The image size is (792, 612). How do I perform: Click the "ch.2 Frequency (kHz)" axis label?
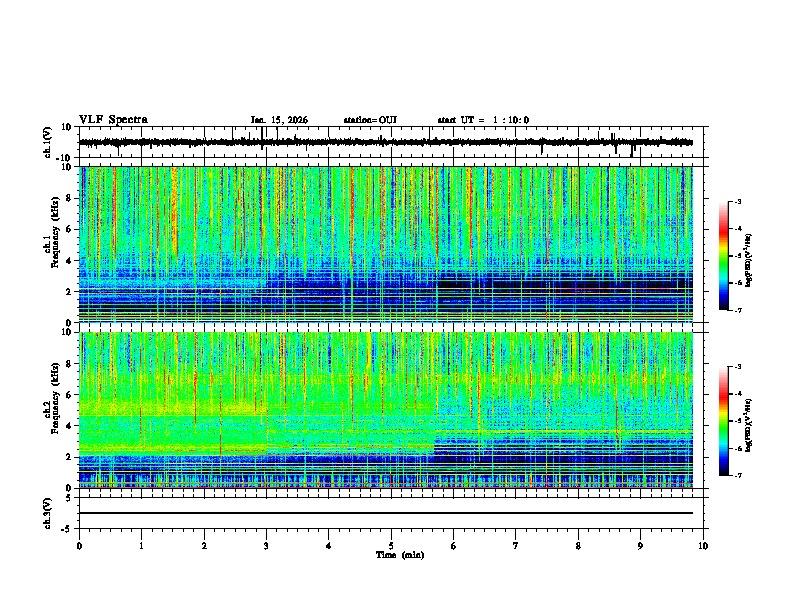pos(52,398)
